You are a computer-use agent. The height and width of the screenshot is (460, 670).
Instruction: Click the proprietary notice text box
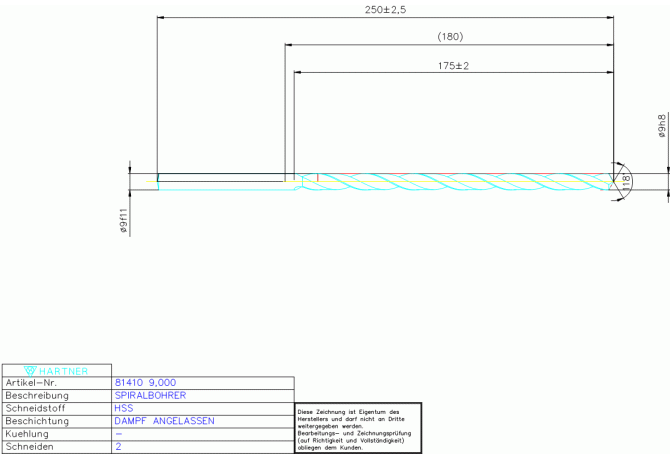pos(358,429)
